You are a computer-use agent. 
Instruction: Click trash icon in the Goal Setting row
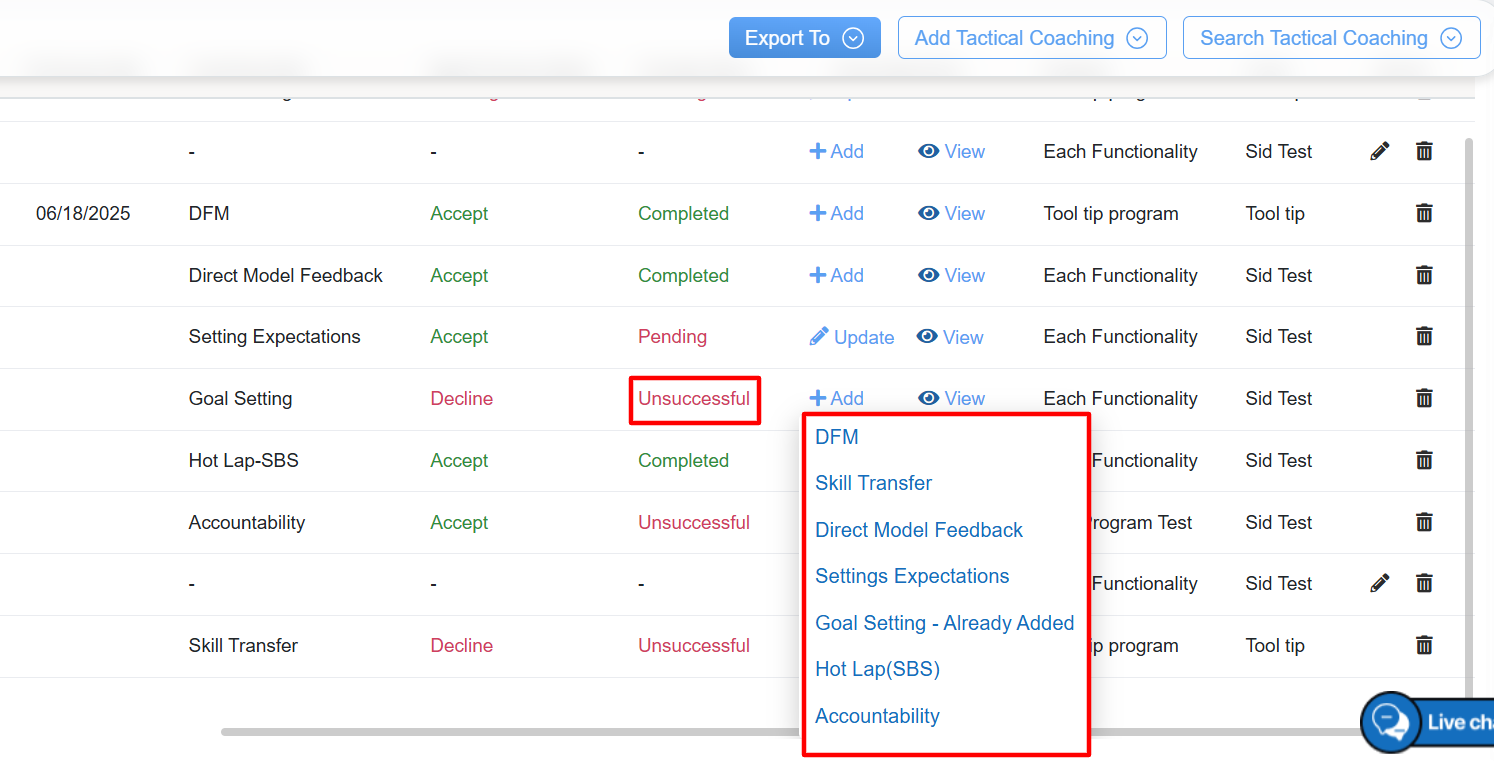[x=1424, y=398]
